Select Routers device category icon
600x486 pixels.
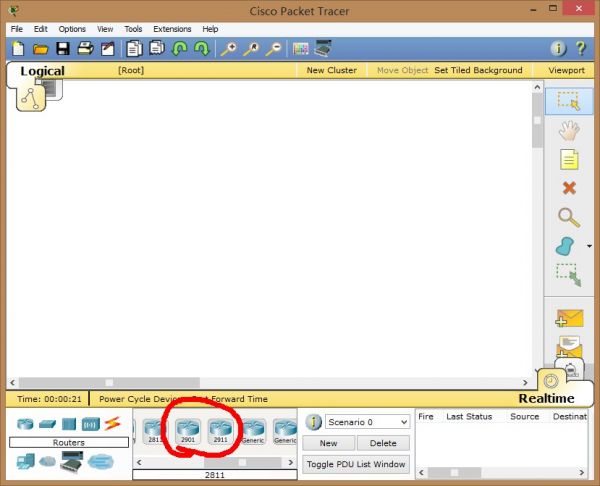(x=25, y=424)
